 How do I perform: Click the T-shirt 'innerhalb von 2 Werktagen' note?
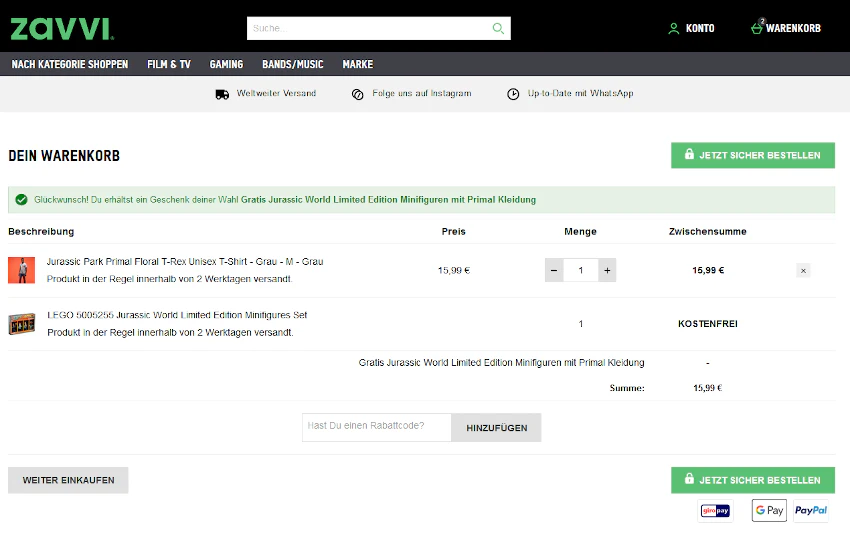point(170,279)
